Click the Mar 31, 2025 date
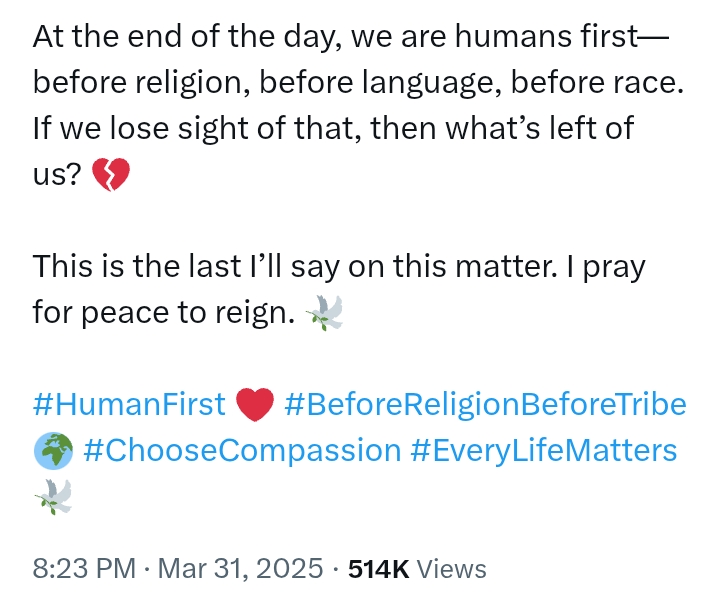This screenshot has height=604, width=720. click(x=241, y=569)
